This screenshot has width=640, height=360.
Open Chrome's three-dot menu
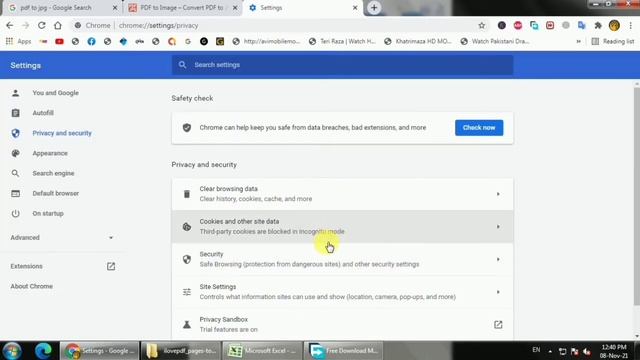[630, 25]
